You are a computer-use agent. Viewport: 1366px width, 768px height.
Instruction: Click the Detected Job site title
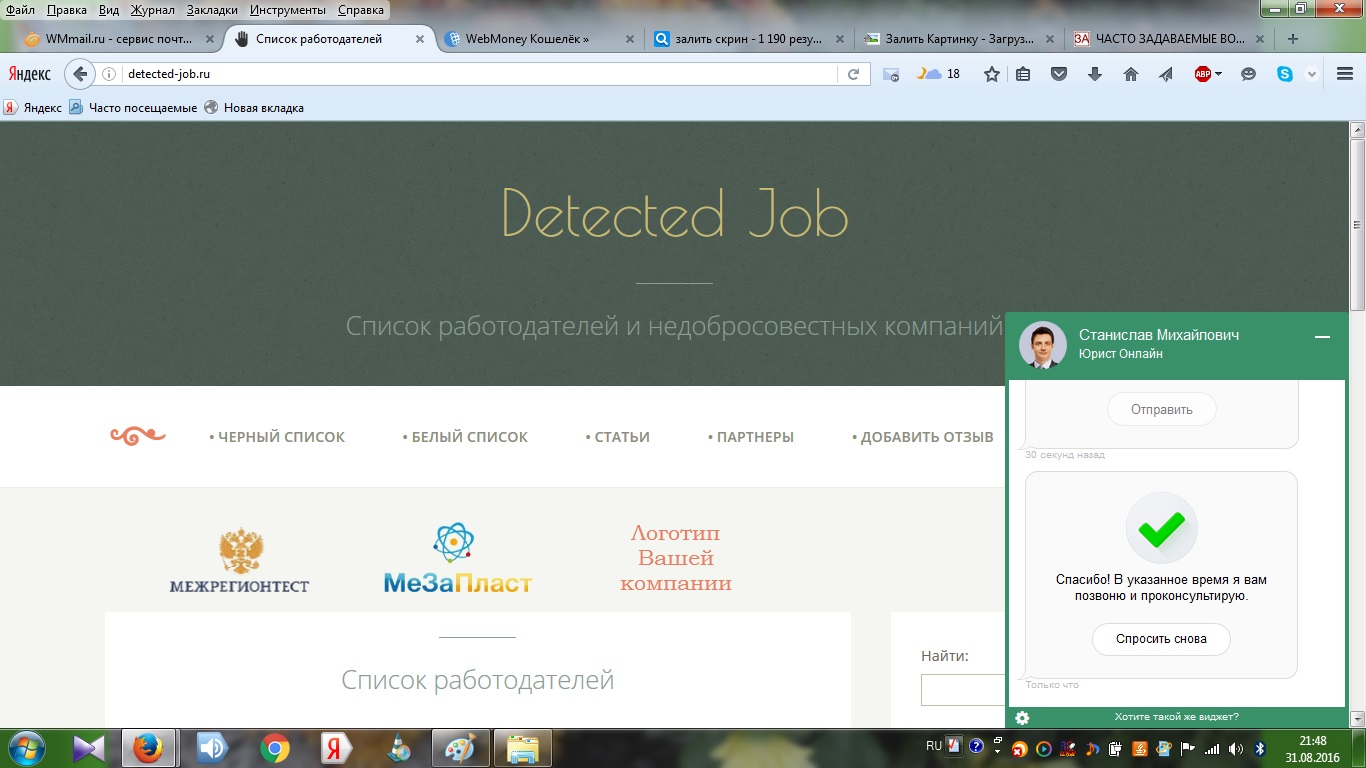click(675, 212)
